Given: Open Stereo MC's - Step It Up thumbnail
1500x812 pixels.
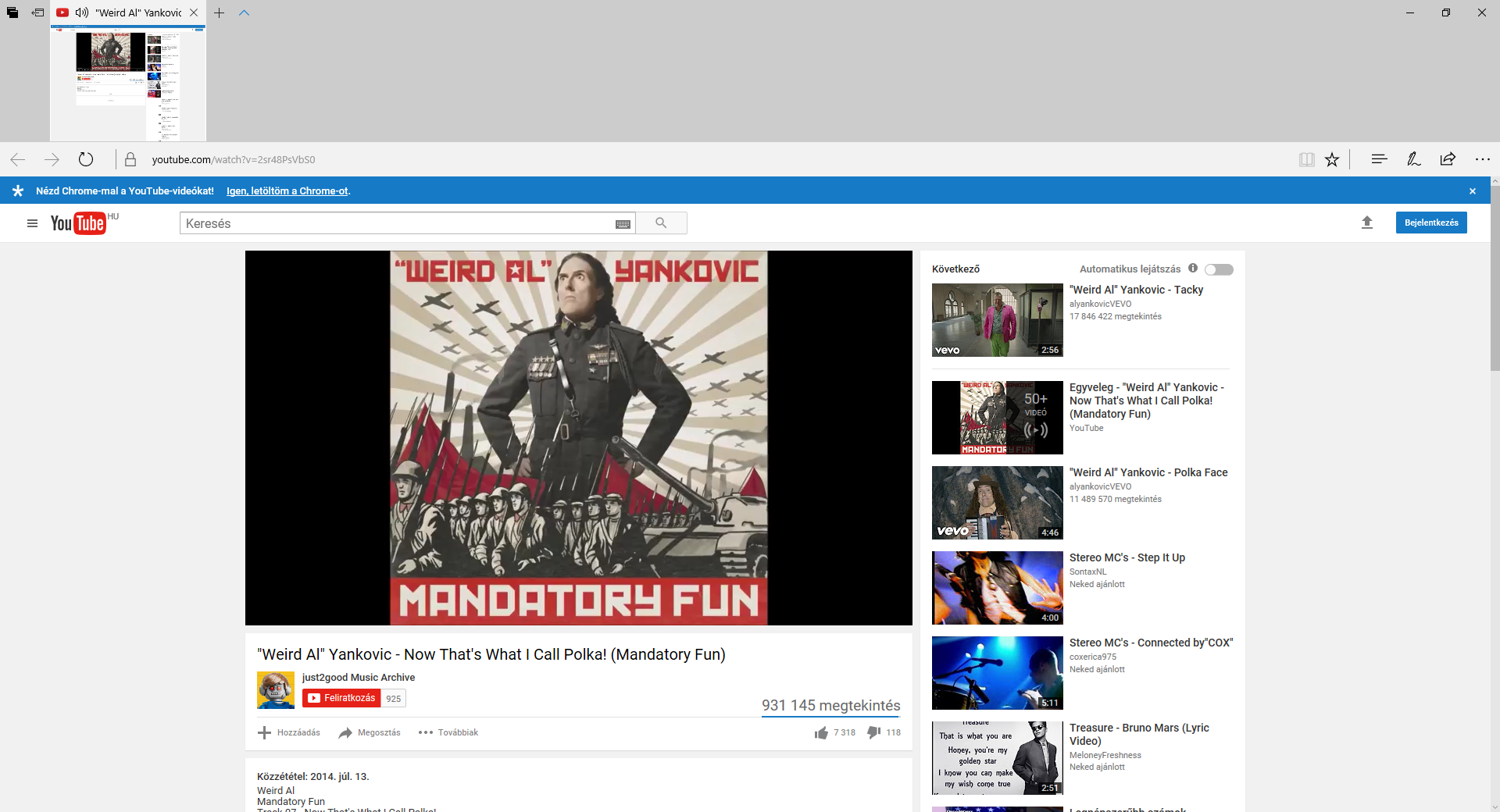Looking at the screenshot, I should pyautogui.click(x=998, y=588).
